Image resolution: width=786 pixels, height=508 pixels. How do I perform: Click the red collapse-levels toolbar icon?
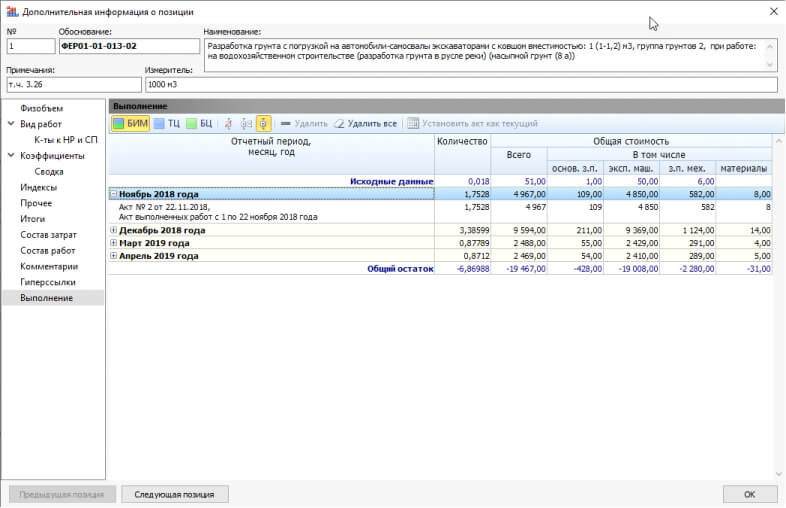tap(228, 123)
